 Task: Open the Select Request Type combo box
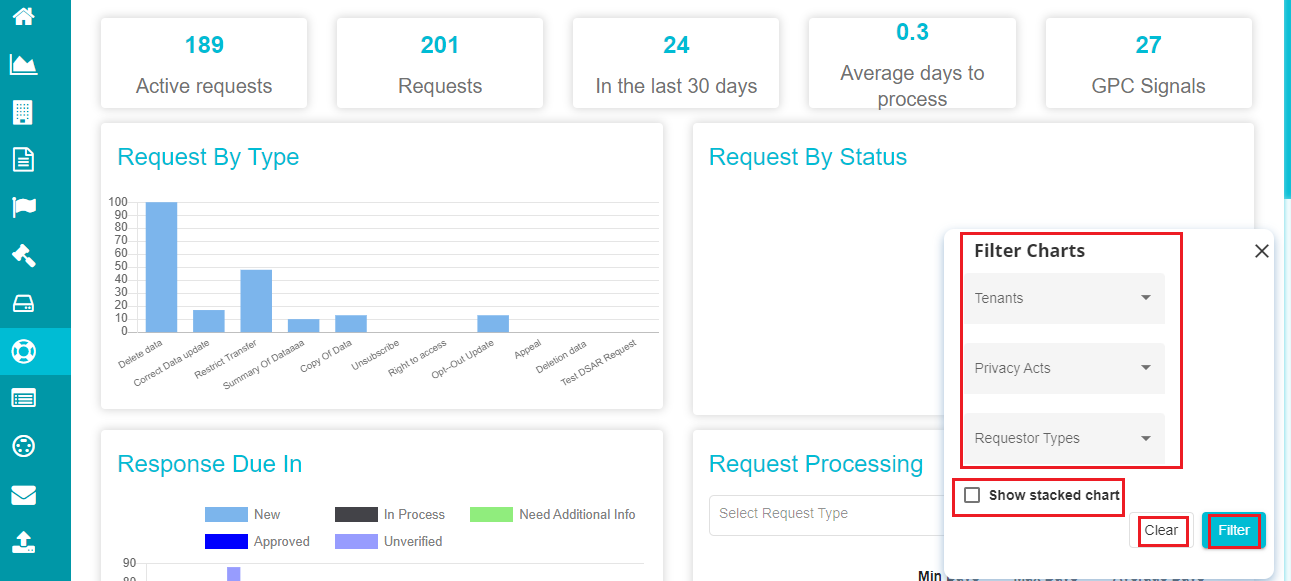826,514
